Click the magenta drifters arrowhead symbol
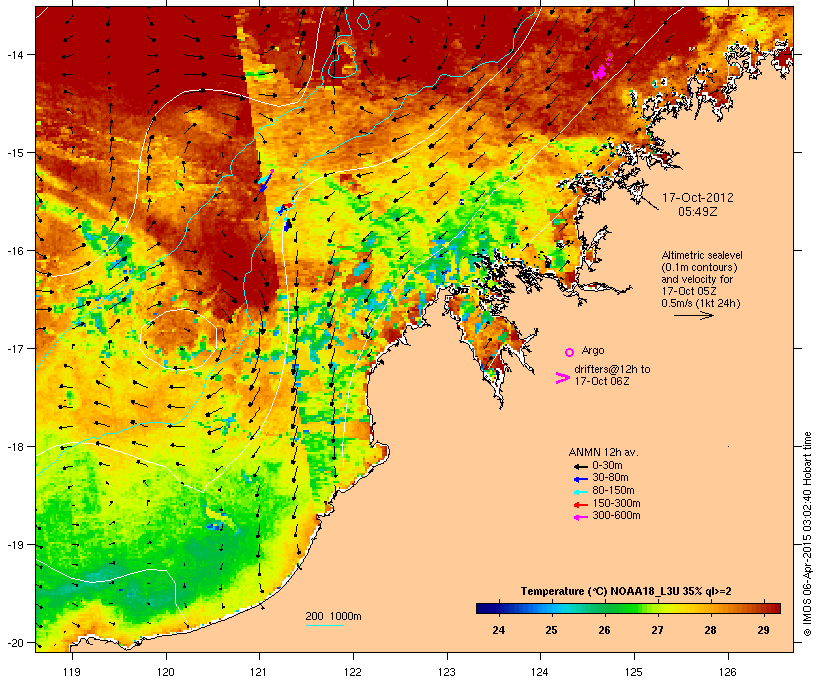820x680 pixels. [x=562, y=378]
